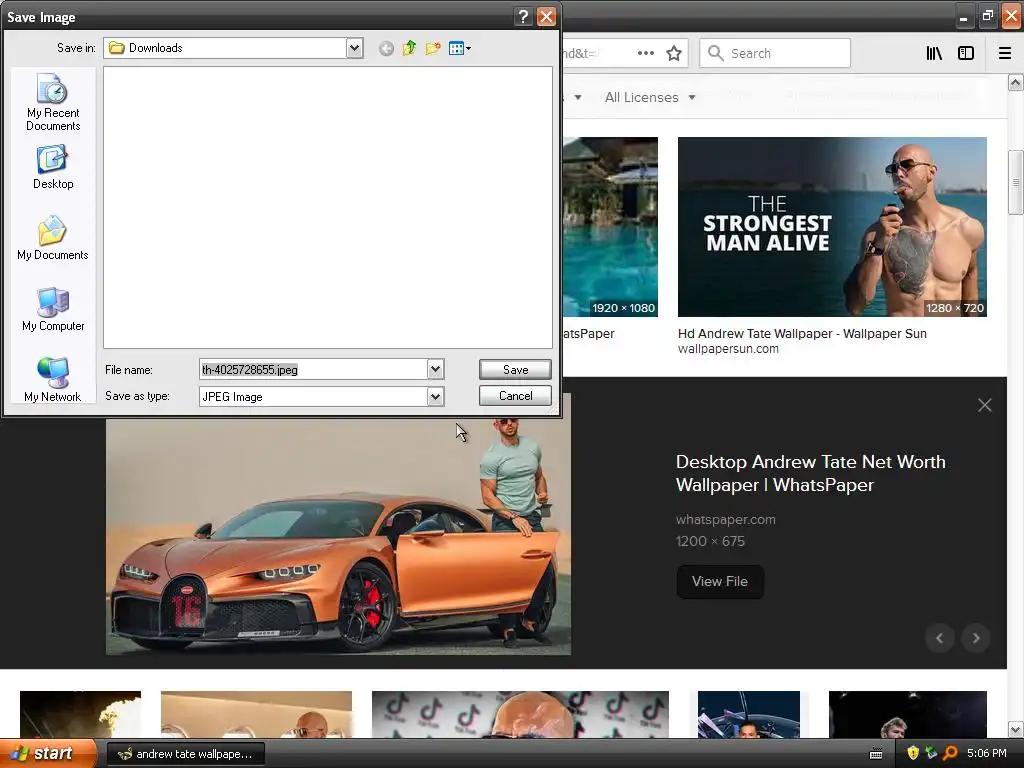This screenshot has height=768, width=1024.
Task: Open My Recent Documents in Save dialog
Action: pyautogui.click(x=53, y=103)
